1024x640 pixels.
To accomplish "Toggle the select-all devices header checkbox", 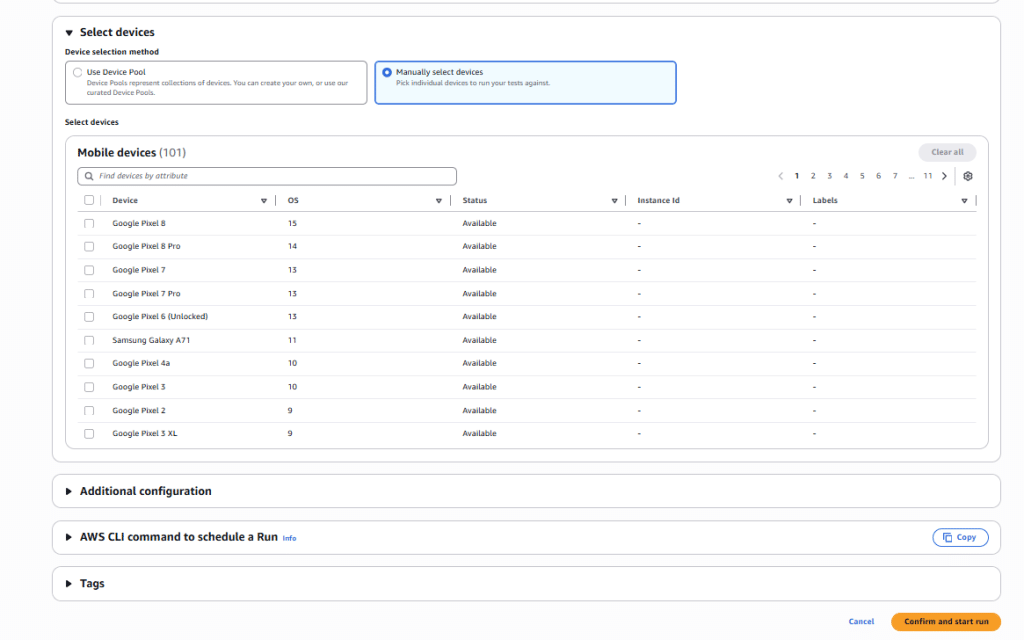I will point(89,200).
